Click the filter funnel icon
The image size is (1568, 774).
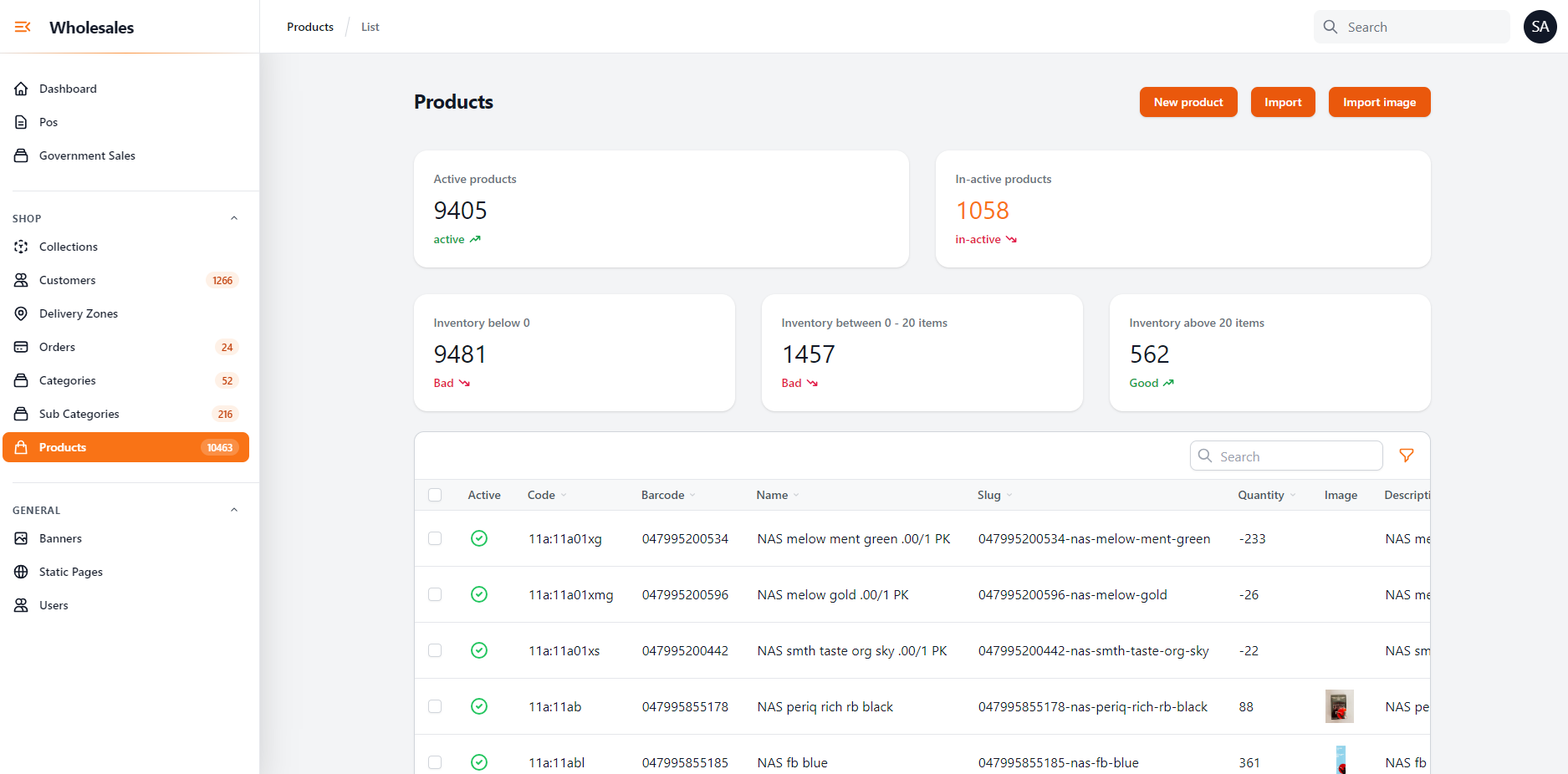tap(1406, 456)
